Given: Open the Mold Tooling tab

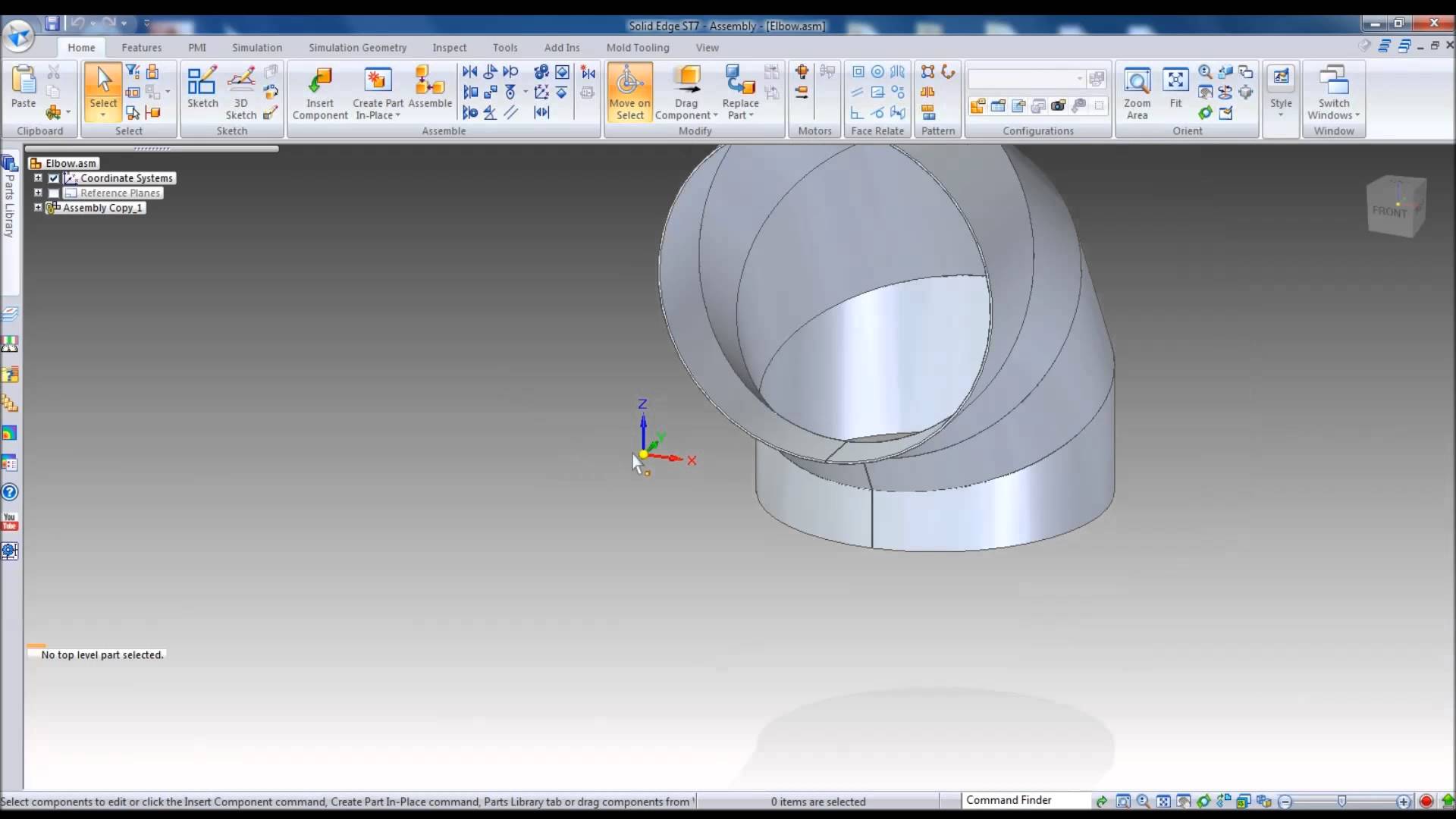Looking at the screenshot, I should tap(638, 47).
